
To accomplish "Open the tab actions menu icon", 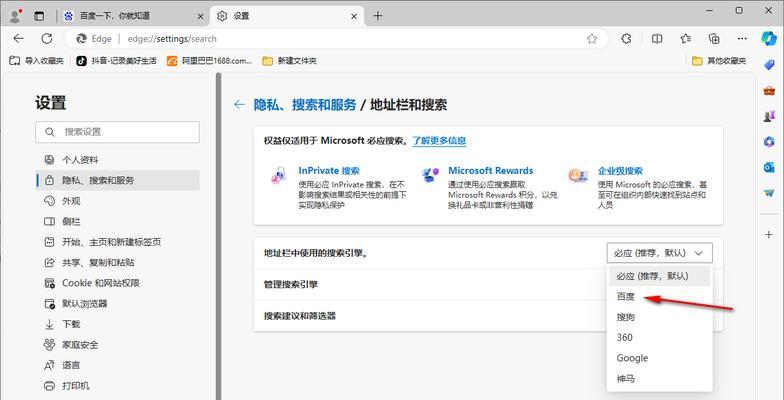I will [x=39, y=16].
